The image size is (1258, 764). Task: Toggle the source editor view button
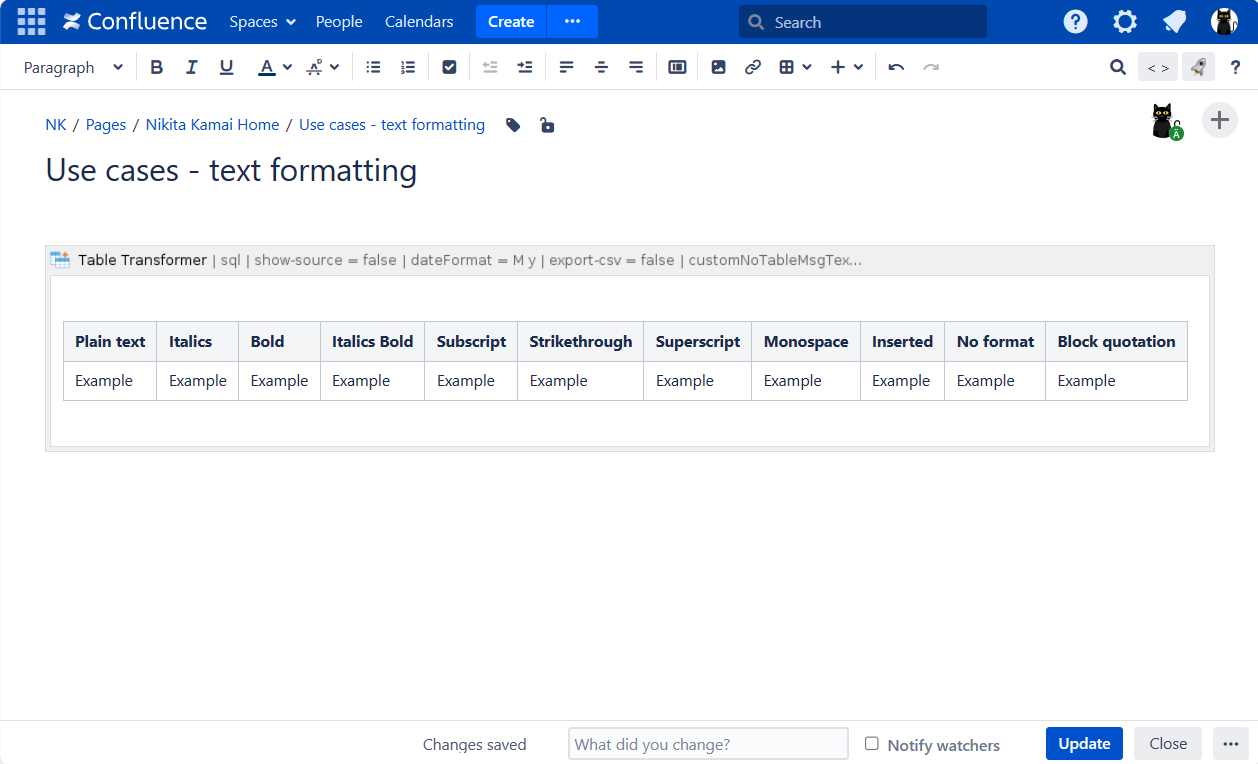[x=1157, y=67]
